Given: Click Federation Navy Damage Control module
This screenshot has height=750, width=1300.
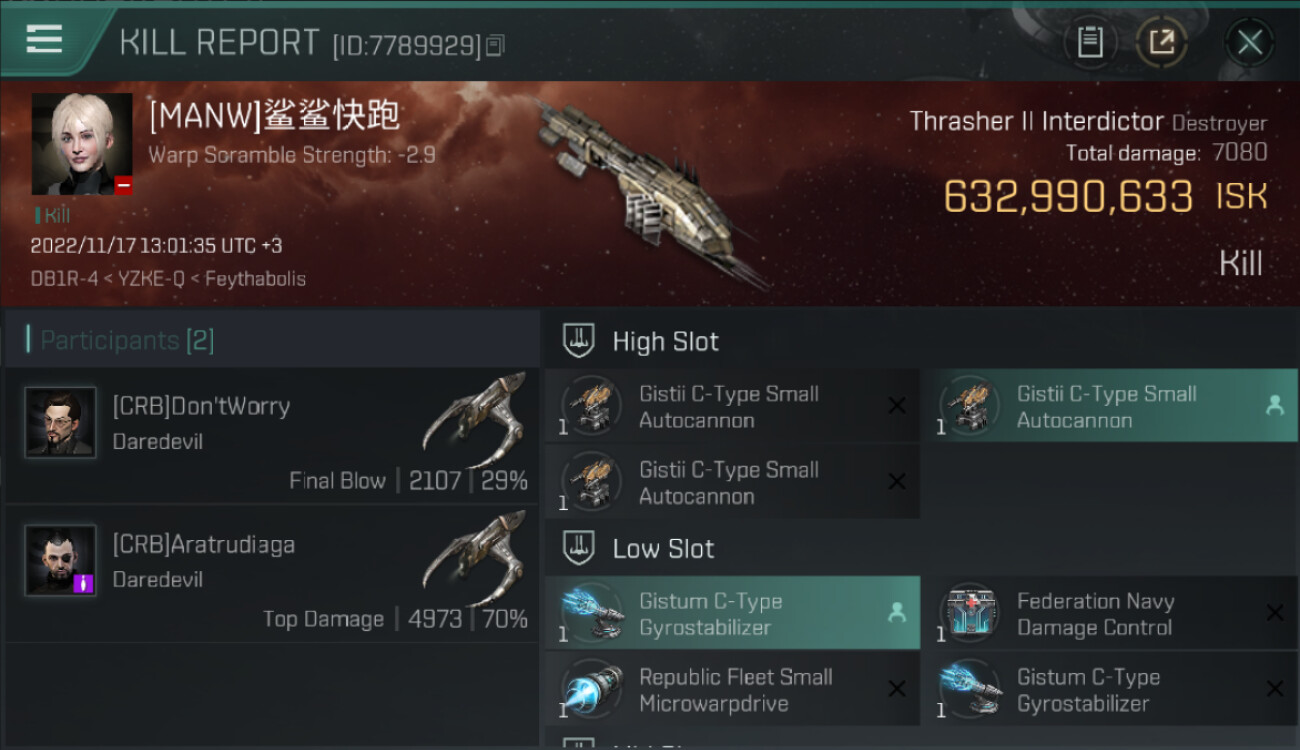Looking at the screenshot, I should click(x=1108, y=614).
